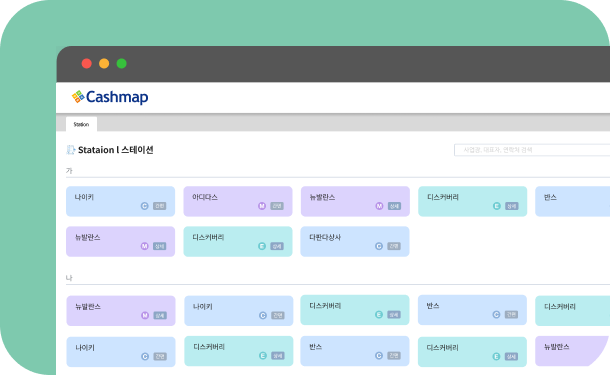610x375 pixels.
Task: Click the C badge on 다판다상사 card
Action: pyautogui.click(x=379, y=246)
